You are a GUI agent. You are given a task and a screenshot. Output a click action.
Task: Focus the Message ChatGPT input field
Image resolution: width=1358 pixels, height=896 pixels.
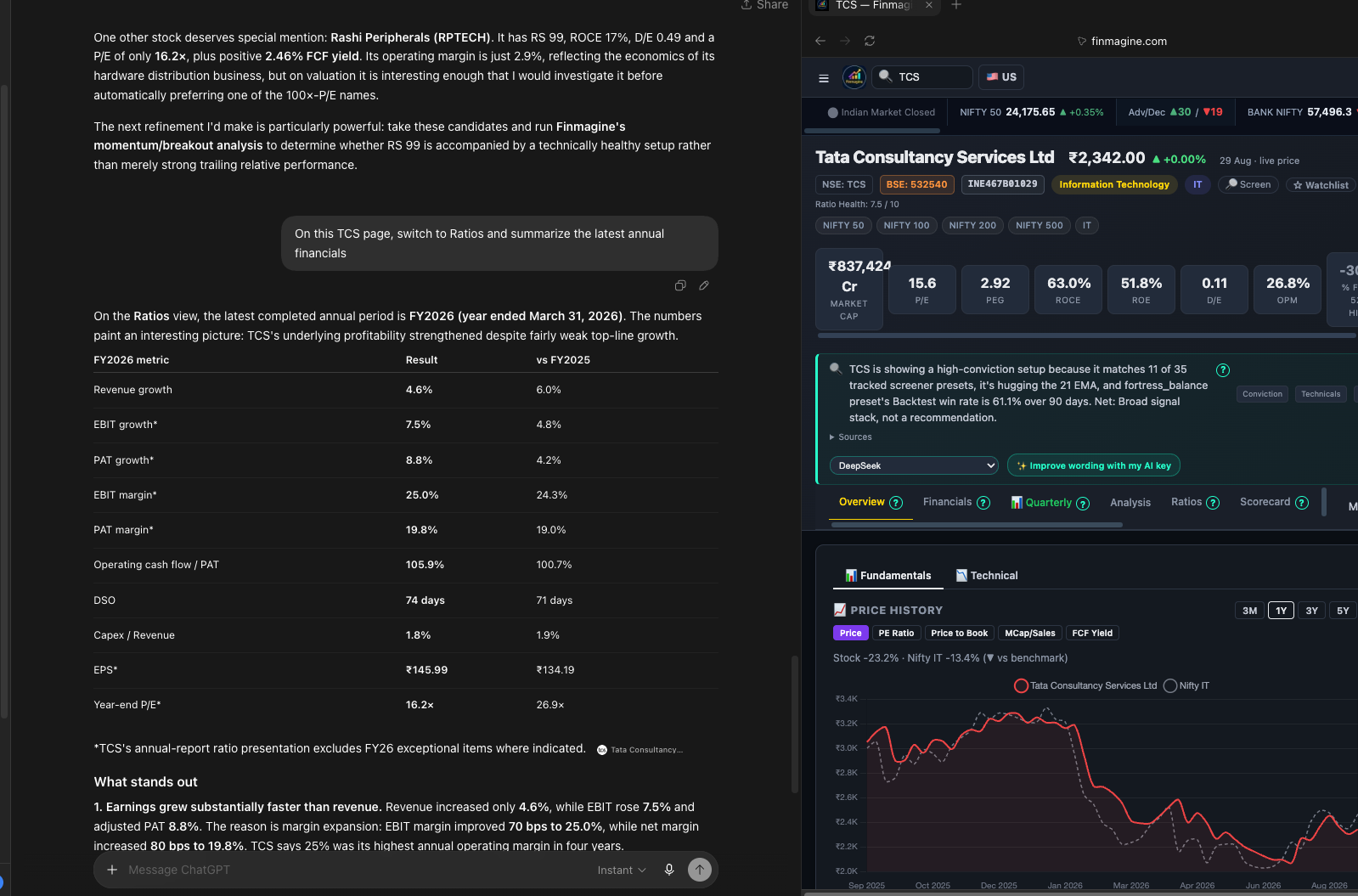(357, 870)
